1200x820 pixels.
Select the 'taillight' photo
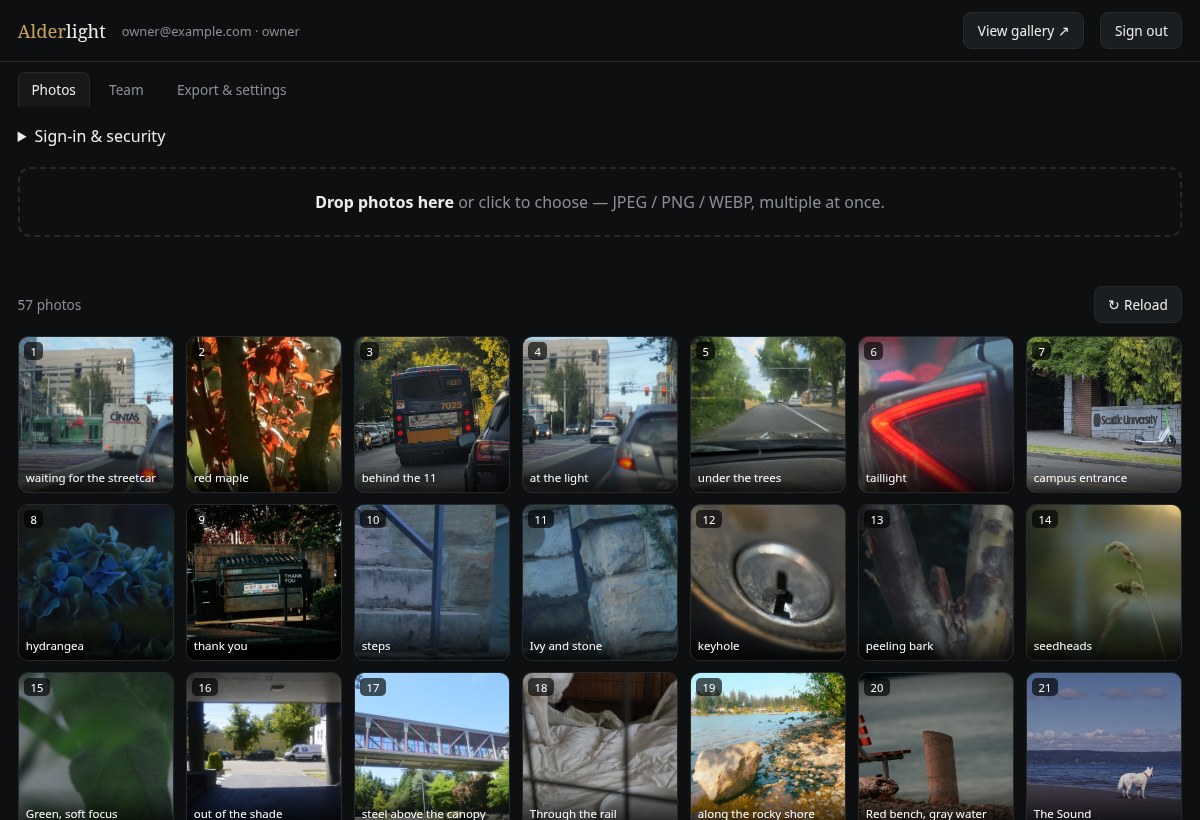[x=936, y=414]
